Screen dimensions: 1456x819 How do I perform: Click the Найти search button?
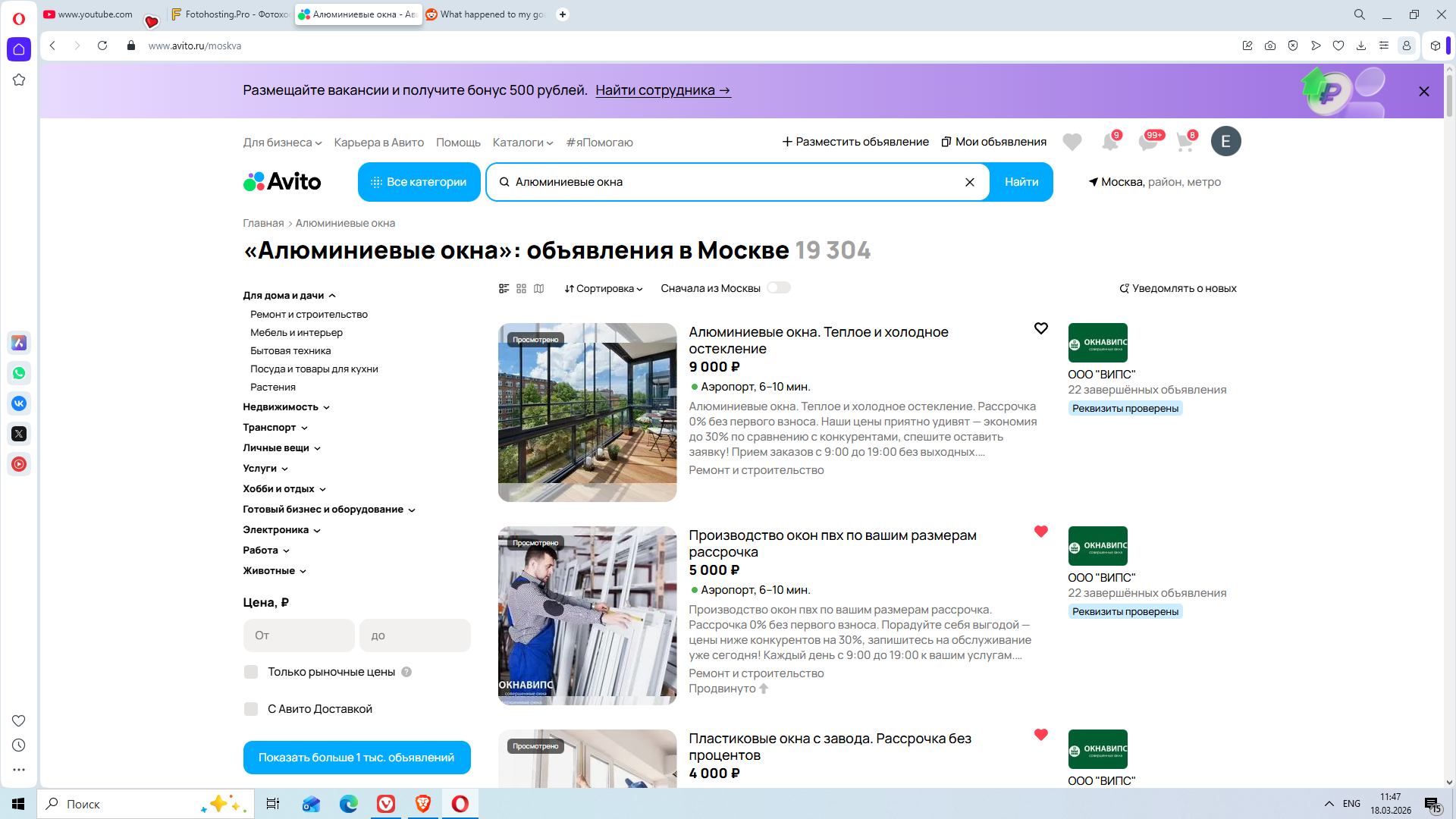coord(1021,182)
